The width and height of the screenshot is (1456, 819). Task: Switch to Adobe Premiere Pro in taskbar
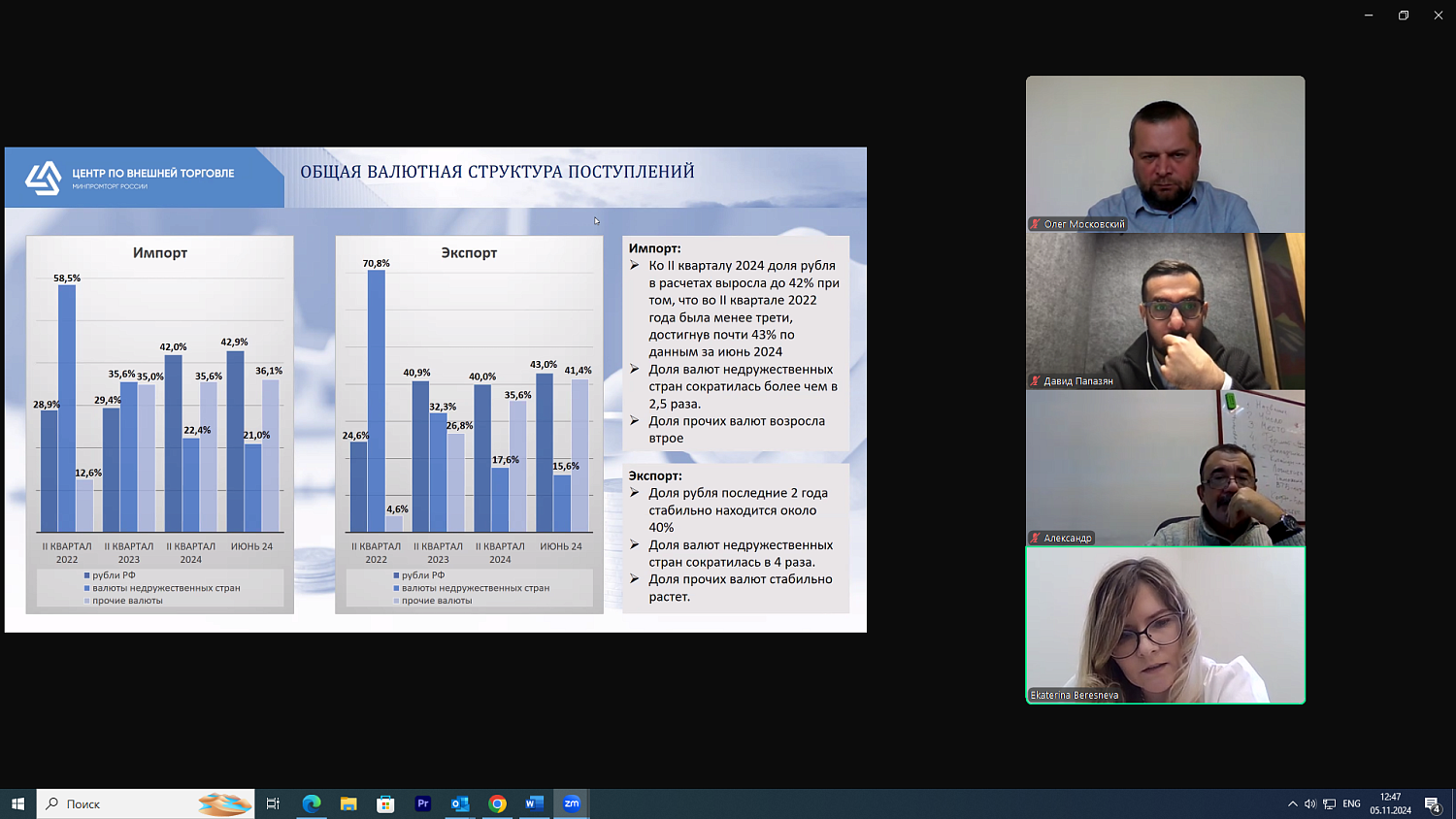point(423,803)
